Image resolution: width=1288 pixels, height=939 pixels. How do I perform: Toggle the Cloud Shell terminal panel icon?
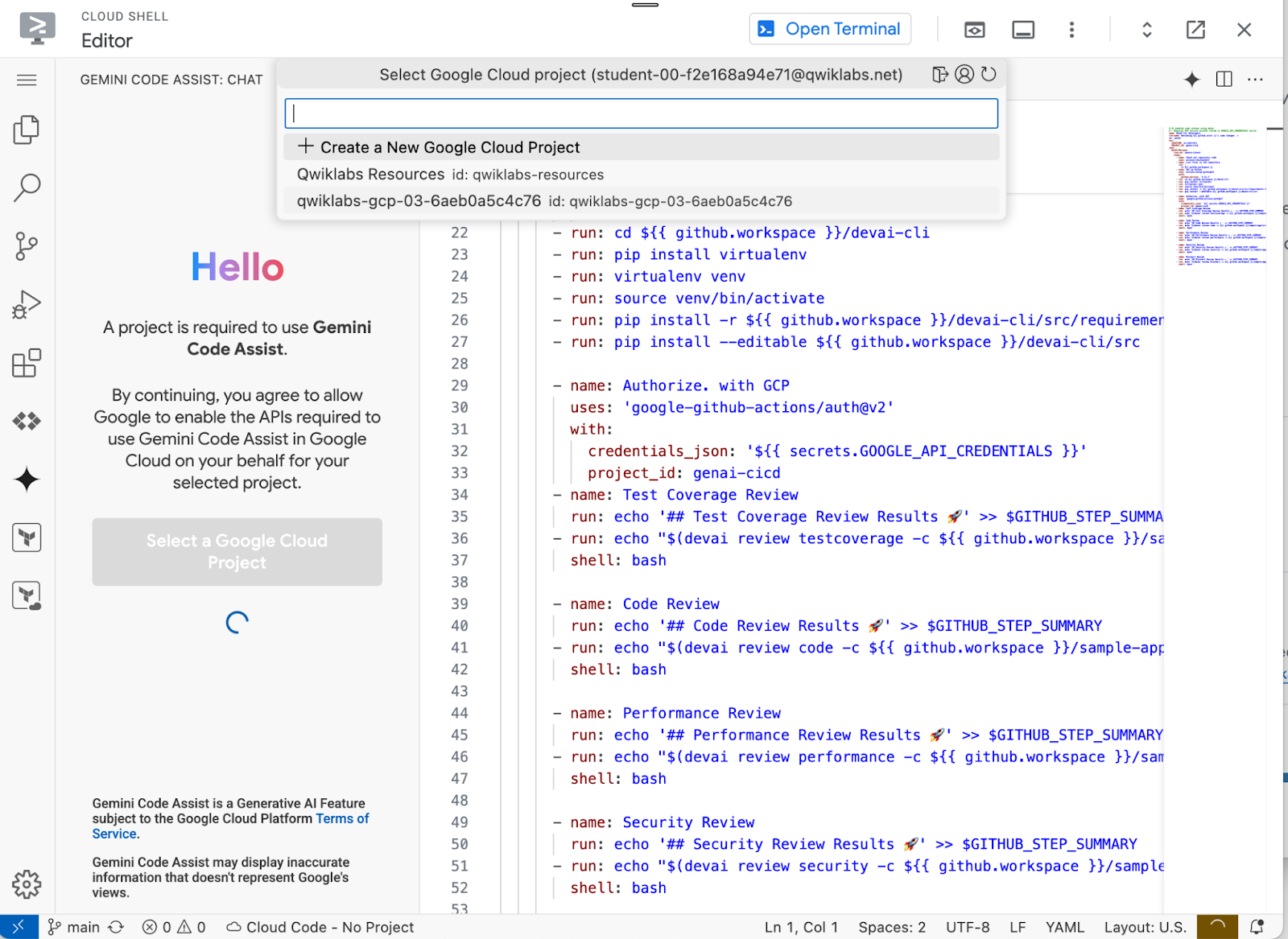click(1023, 30)
